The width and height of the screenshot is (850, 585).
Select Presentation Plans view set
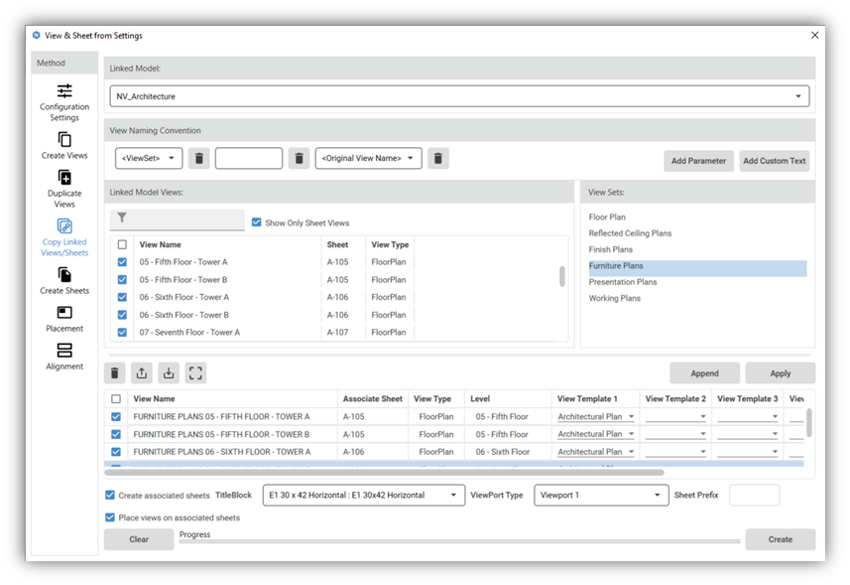pos(622,282)
